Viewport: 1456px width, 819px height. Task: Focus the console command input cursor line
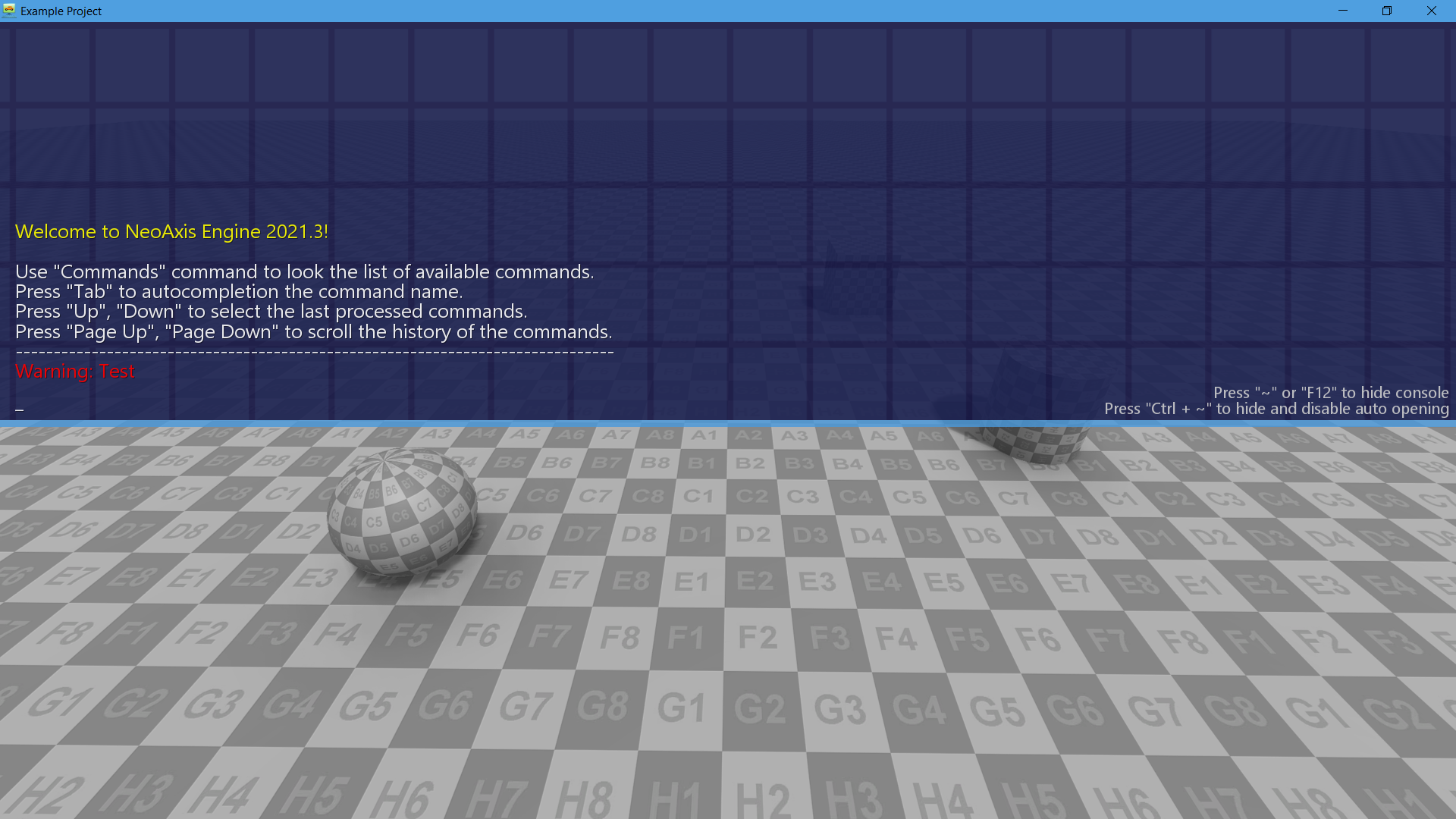[x=20, y=409]
